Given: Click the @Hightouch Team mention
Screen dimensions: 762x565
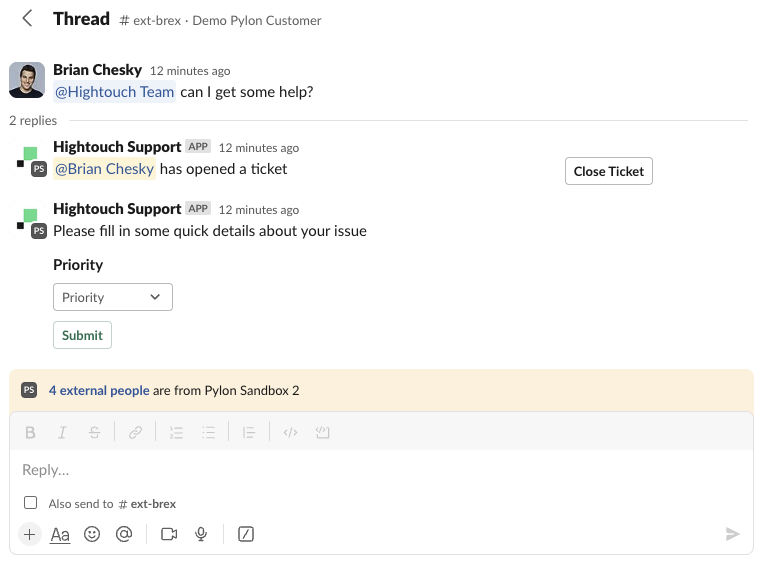Looking at the screenshot, I should (114, 92).
